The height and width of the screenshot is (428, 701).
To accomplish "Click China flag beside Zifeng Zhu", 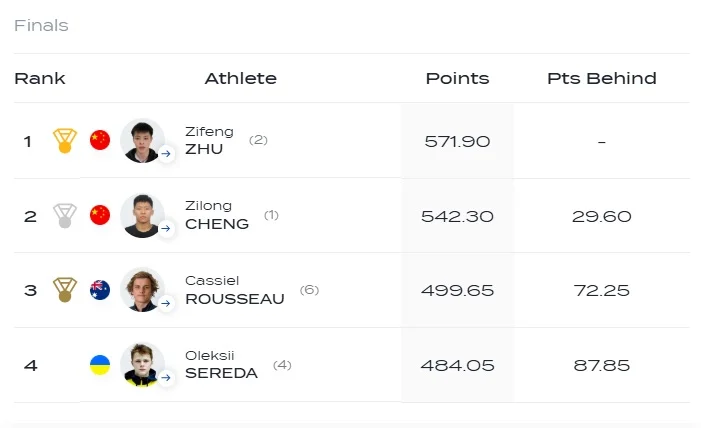I will pos(99,140).
